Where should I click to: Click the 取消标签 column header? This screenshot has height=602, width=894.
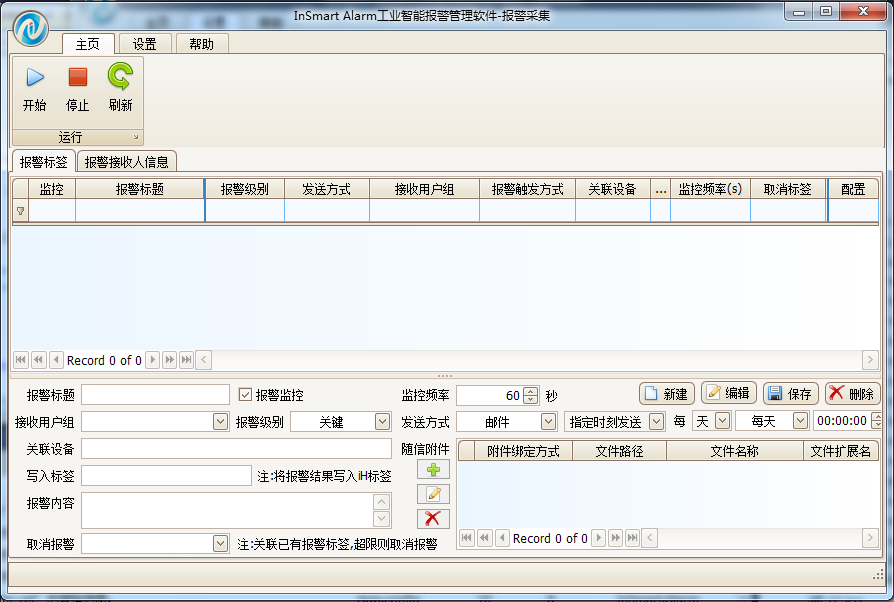click(x=789, y=189)
